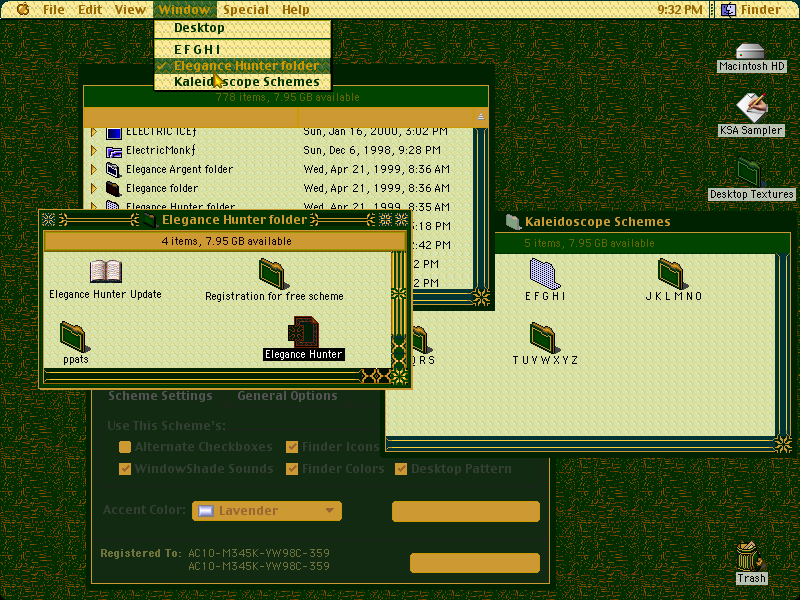Expand the Elegance folder row triangle
The height and width of the screenshot is (600, 800).
click(94, 188)
